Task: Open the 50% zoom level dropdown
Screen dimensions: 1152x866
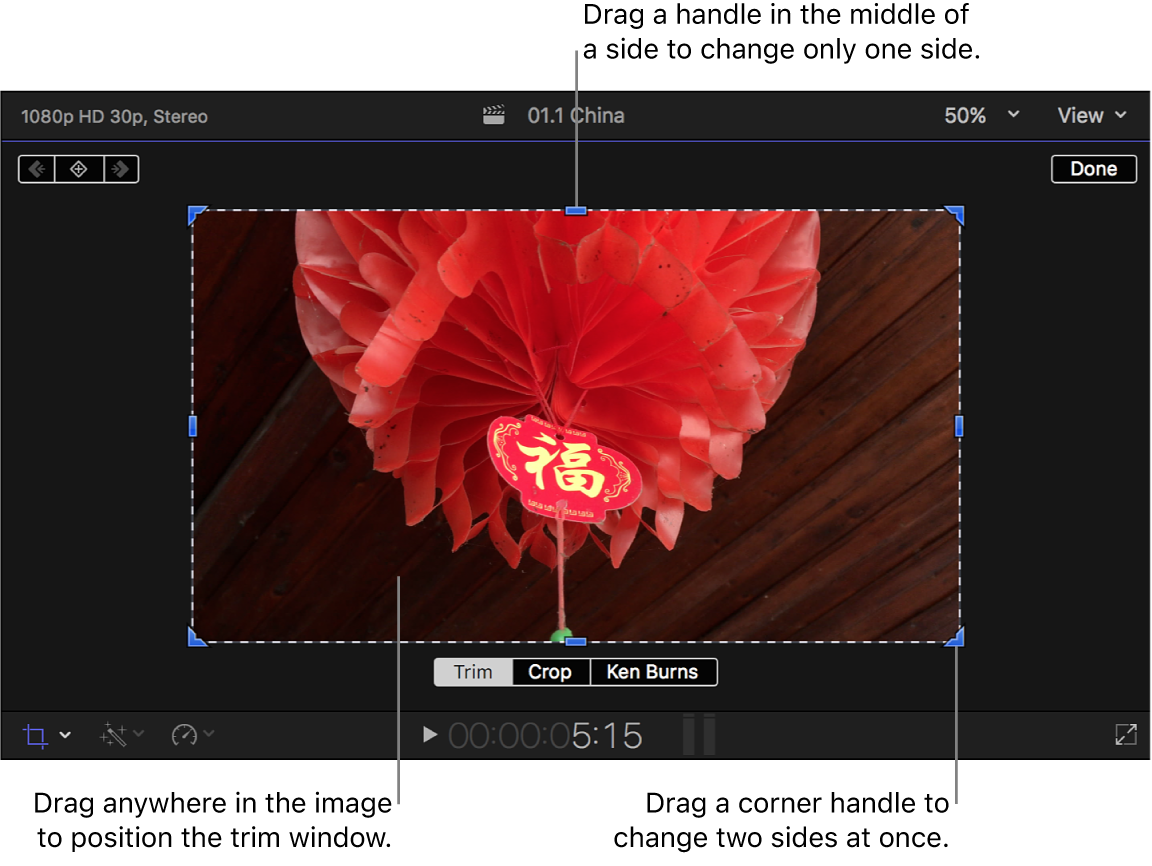Action: (x=981, y=115)
